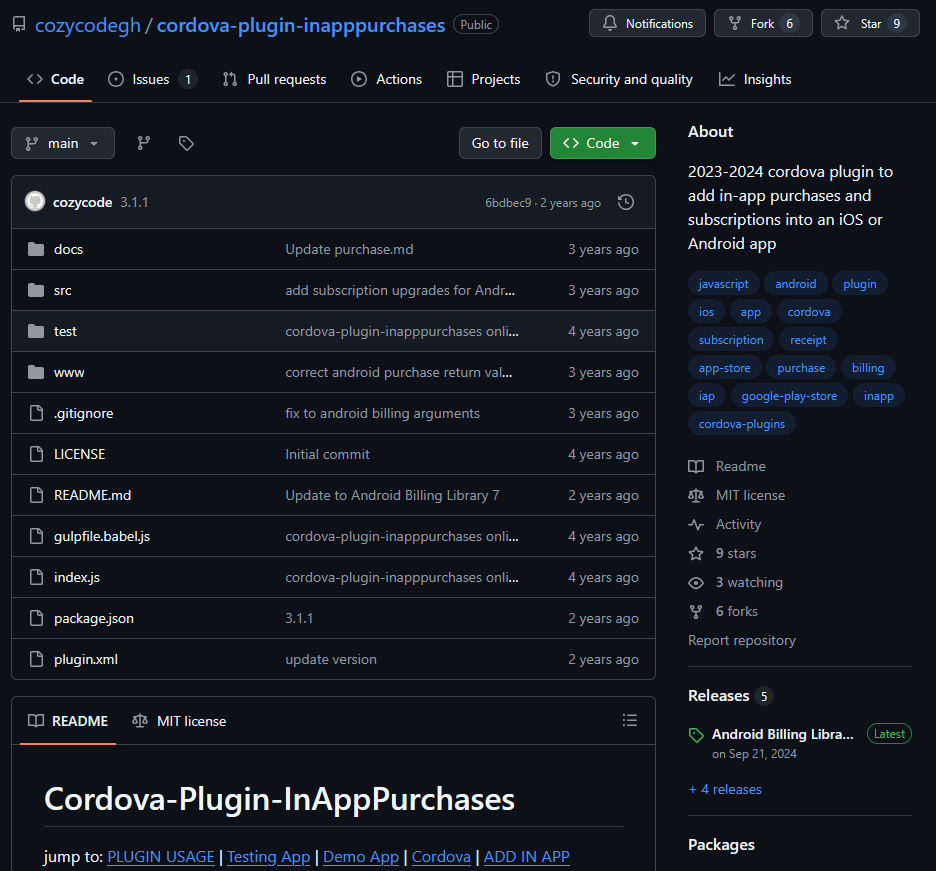Viewport: 936px width, 871px height.
Task: Click the MIT license scales icon
Action: pyautogui.click(x=695, y=495)
